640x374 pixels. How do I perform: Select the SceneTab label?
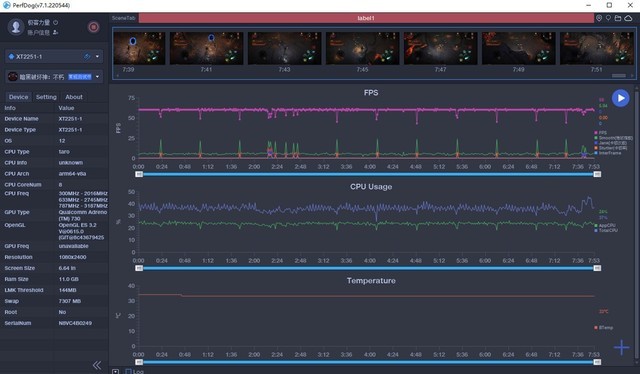point(124,18)
